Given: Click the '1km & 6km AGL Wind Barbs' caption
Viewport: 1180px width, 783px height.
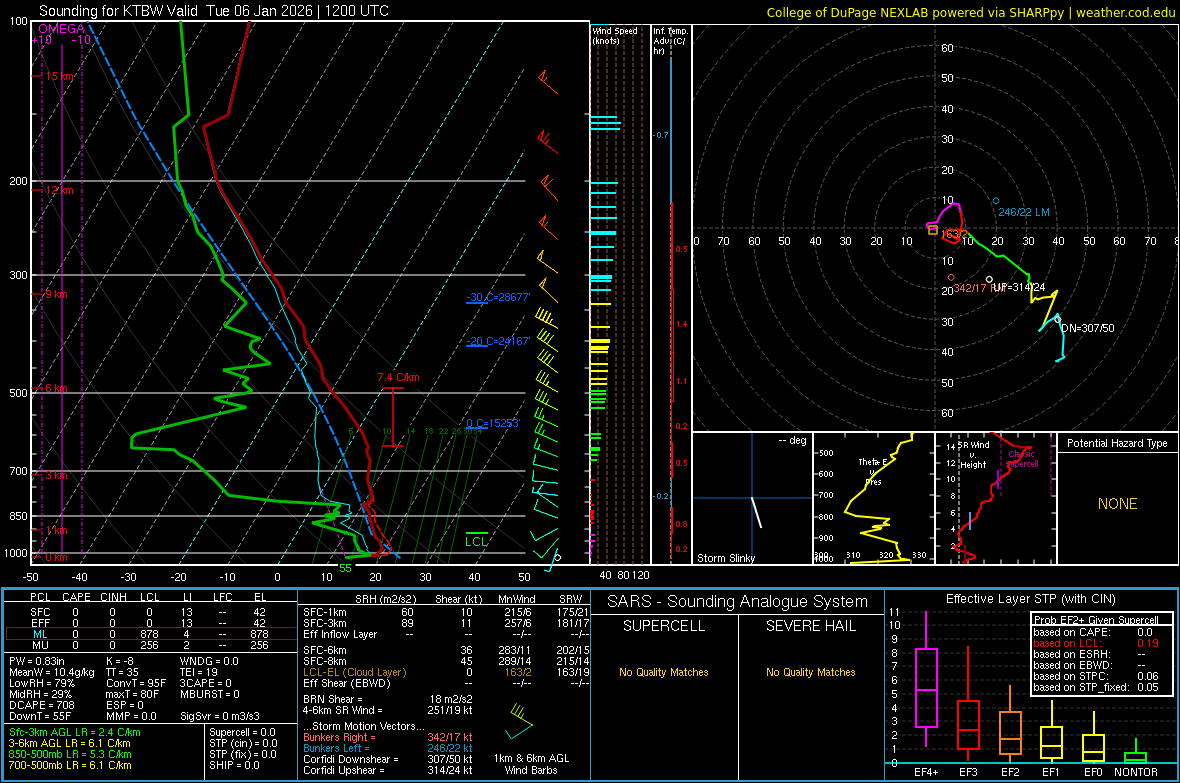Looking at the screenshot, I should [531, 764].
